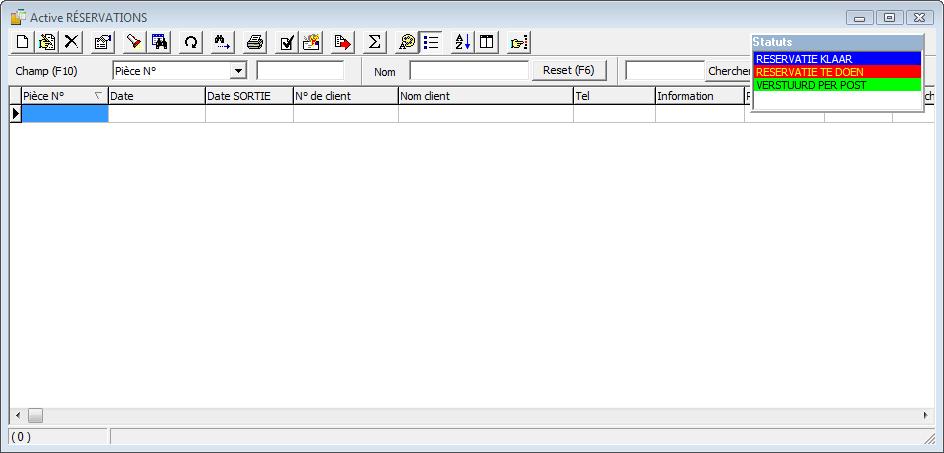This screenshot has width=944, height=453.
Task: Open properties icon in toolbar
Action: click(104, 42)
